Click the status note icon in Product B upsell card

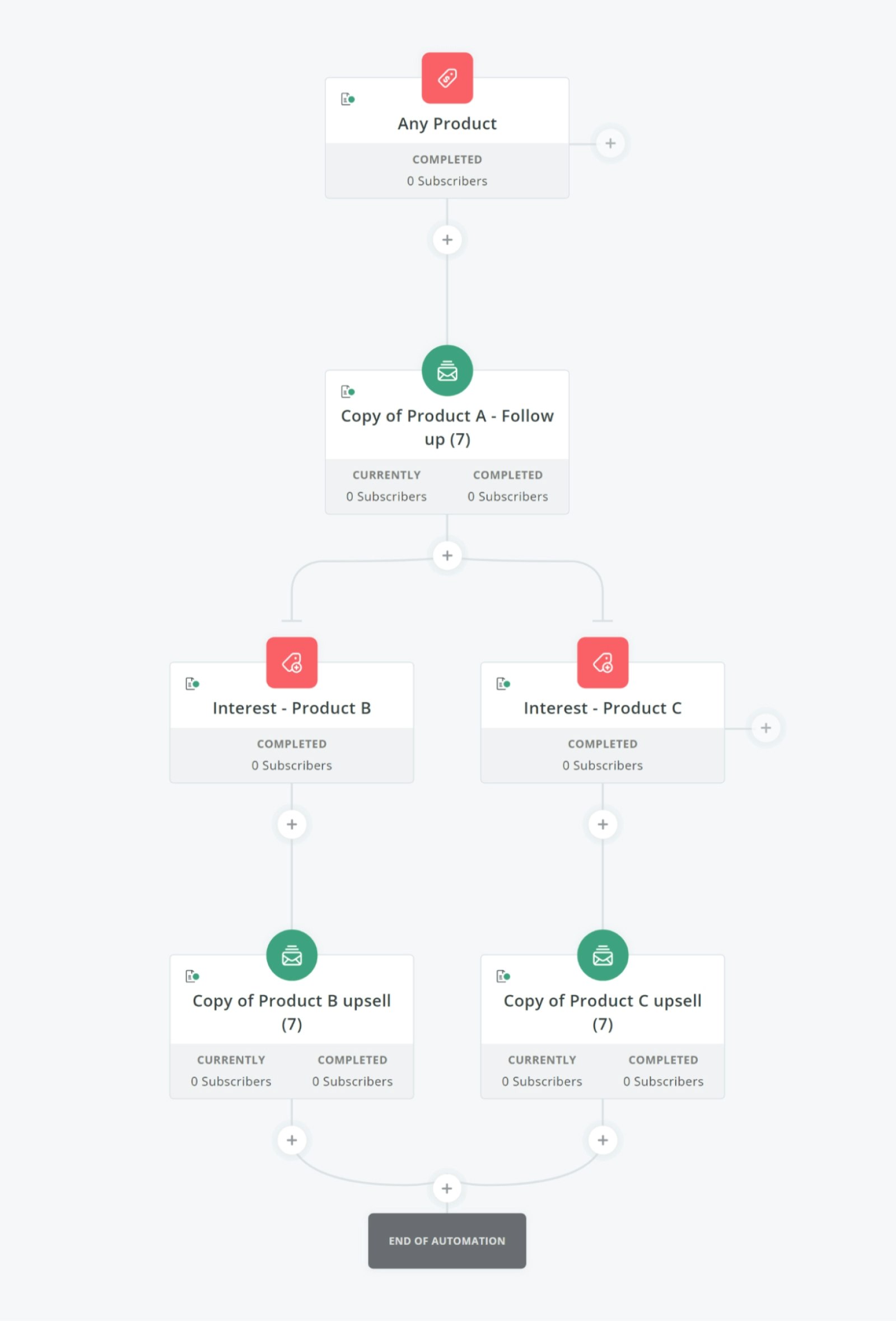pos(192,976)
